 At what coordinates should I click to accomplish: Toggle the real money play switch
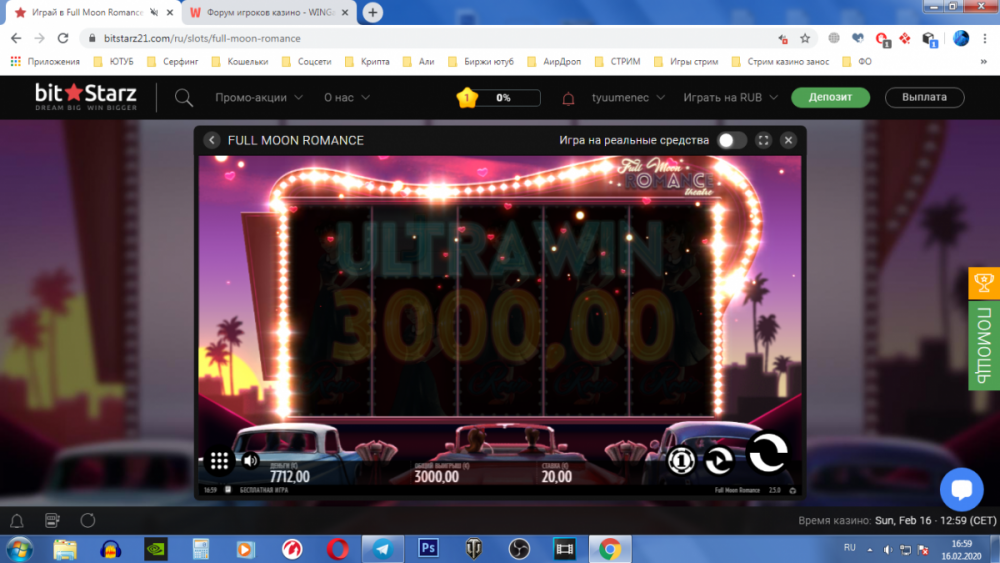pos(731,140)
